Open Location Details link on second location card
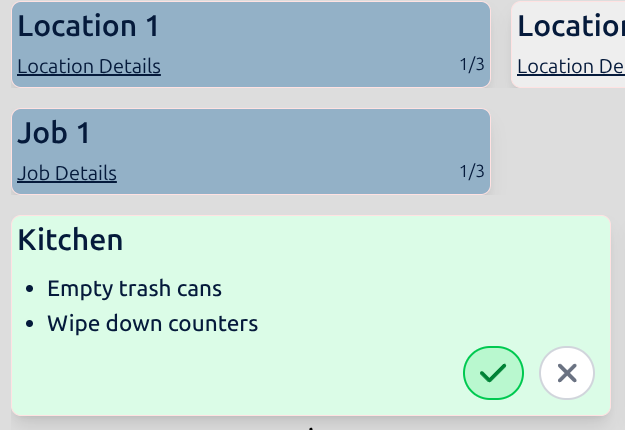This screenshot has height=430, width=625. 571,66
